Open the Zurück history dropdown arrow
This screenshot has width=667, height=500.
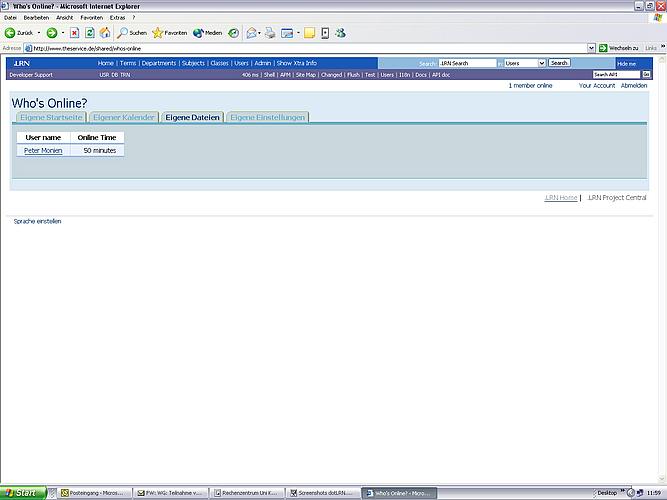(x=39, y=33)
